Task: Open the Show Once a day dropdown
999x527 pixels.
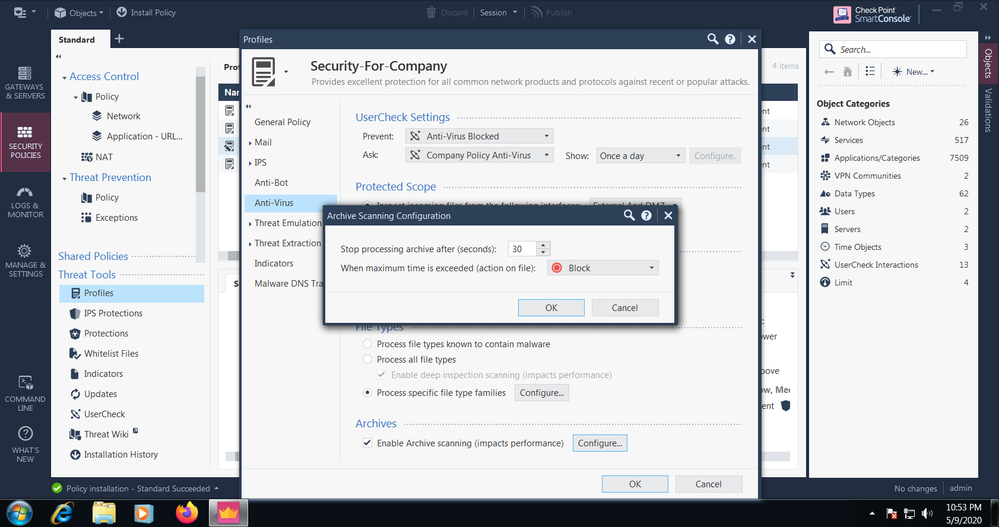Action: pyautogui.click(x=639, y=156)
